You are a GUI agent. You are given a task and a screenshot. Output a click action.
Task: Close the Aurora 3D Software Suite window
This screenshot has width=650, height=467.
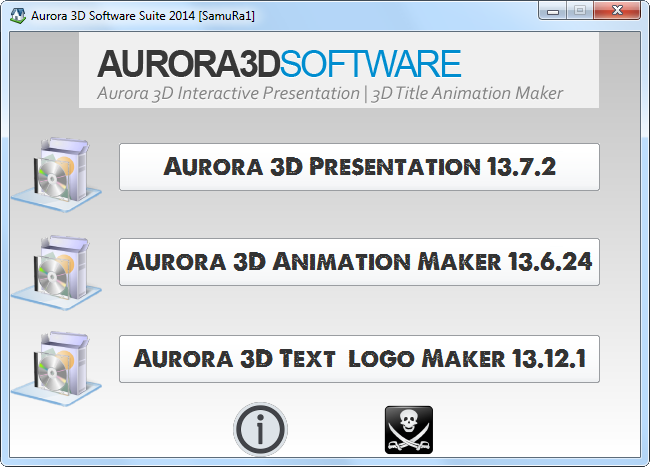tap(617, 11)
